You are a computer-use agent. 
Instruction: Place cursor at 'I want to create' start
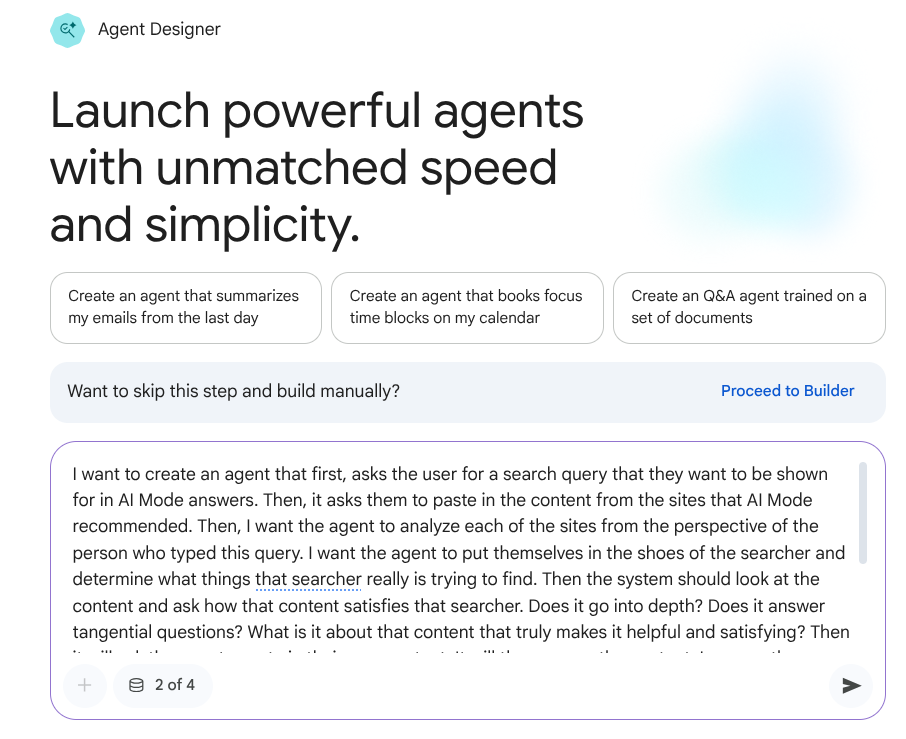pyautogui.click(x=74, y=473)
